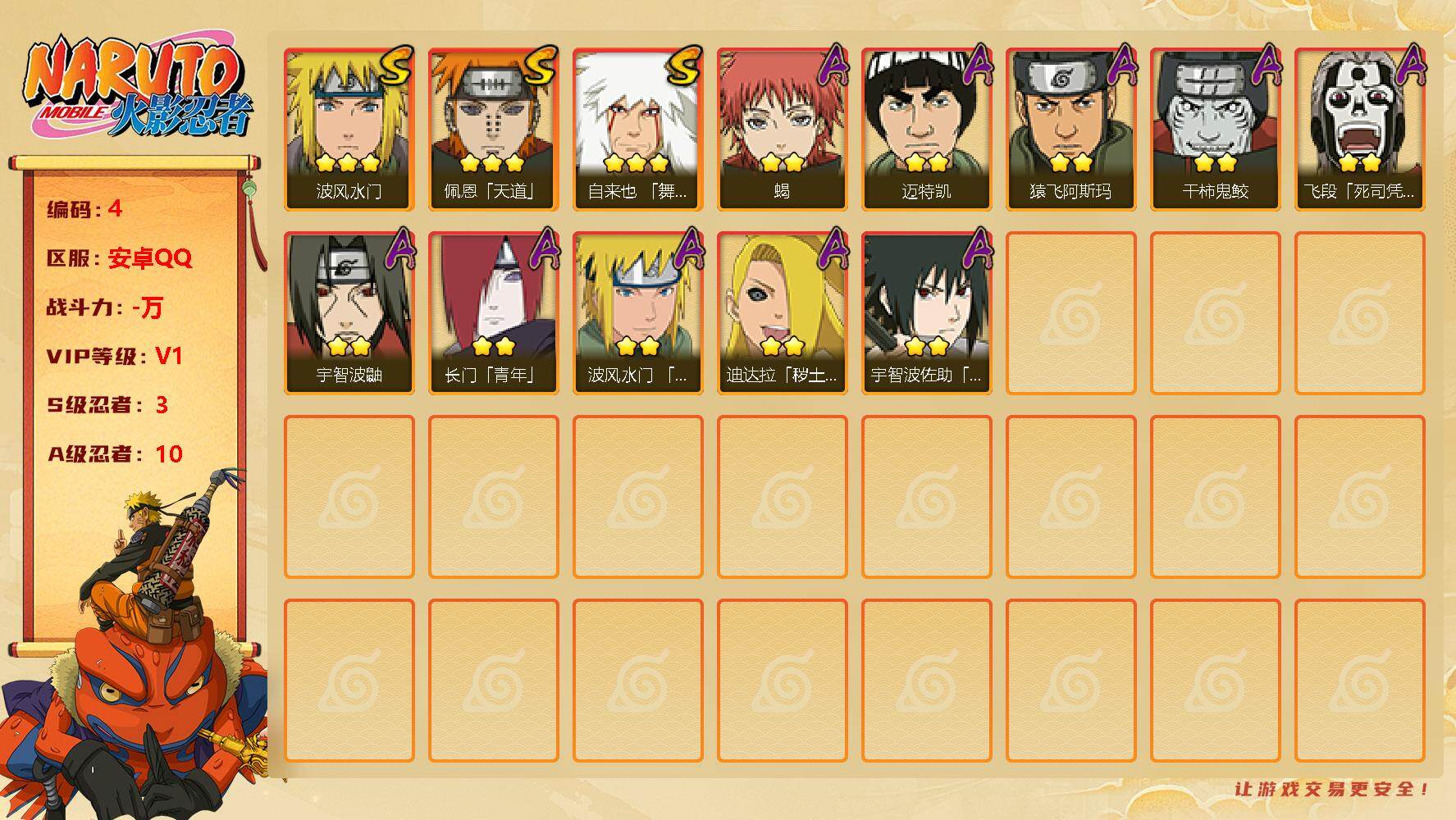The image size is (1456, 820).
Task: Click the S级忍者 count label
Action: click(x=107, y=405)
